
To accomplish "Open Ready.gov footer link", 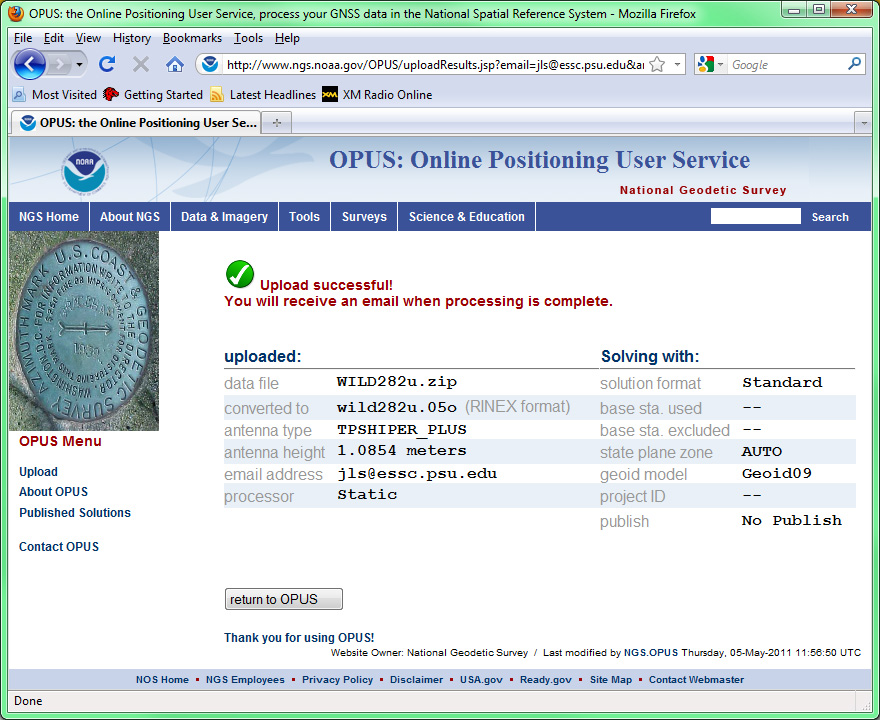I will click(x=546, y=679).
